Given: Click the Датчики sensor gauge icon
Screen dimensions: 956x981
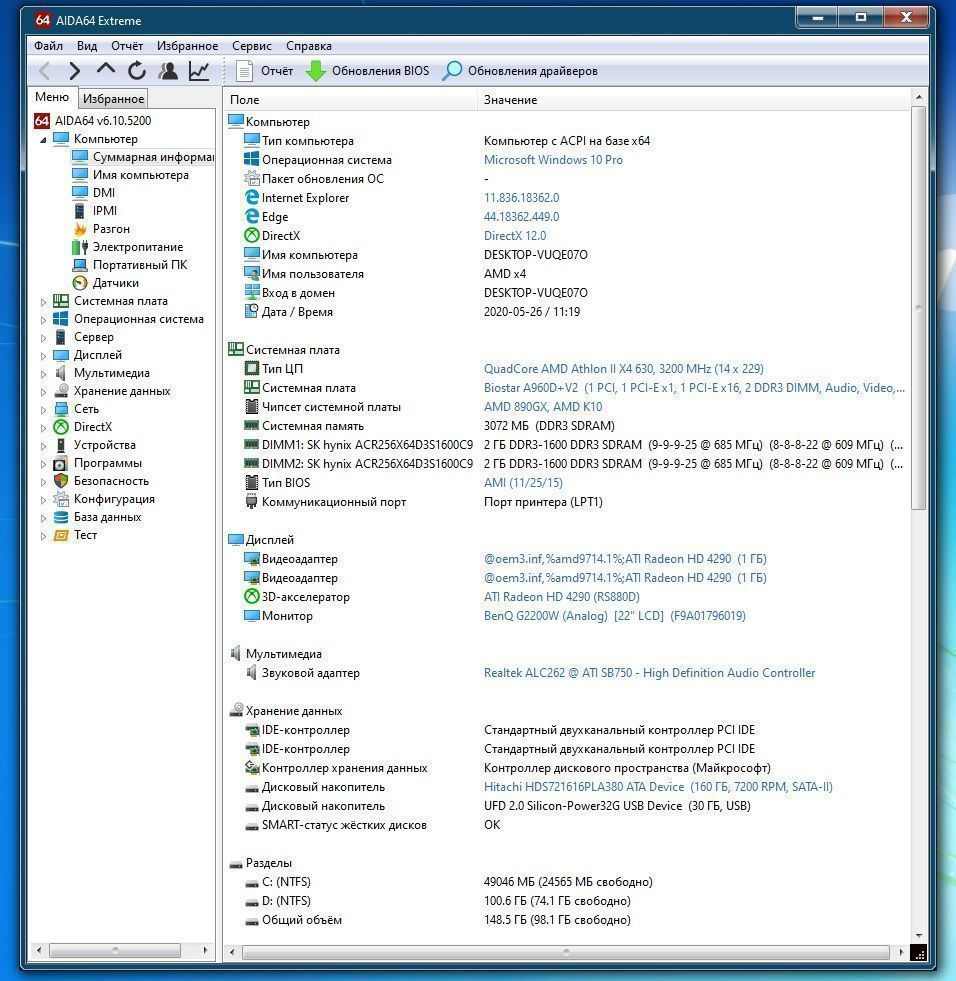Looking at the screenshot, I should pos(79,283).
